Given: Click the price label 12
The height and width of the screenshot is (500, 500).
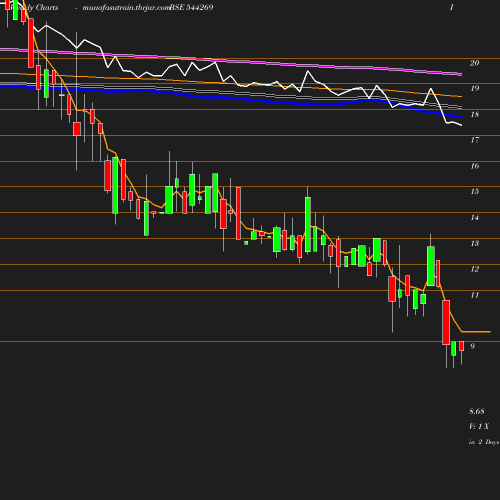Looking at the screenshot, I should 474,269.
